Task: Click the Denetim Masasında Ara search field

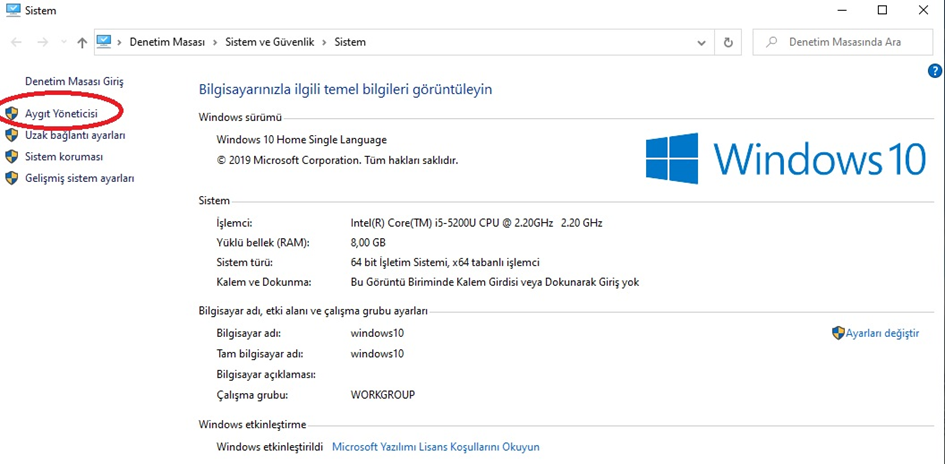Action: coord(844,43)
